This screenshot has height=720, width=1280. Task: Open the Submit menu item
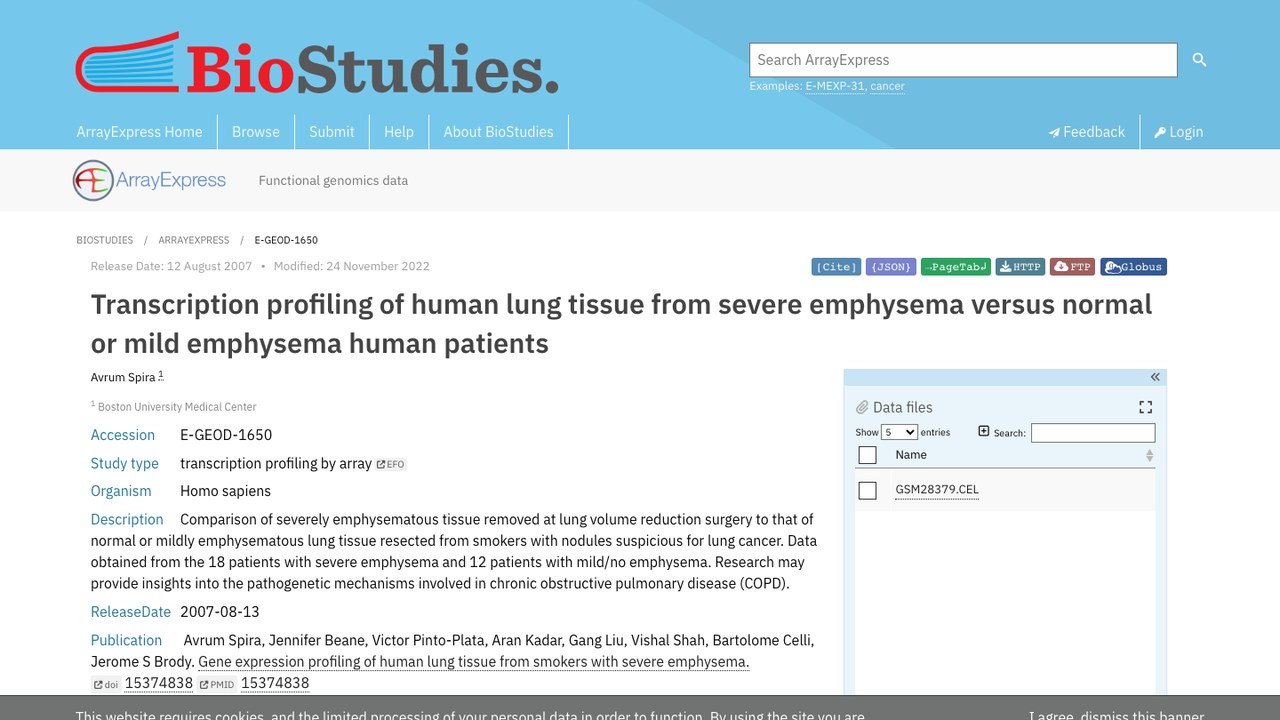click(332, 132)
